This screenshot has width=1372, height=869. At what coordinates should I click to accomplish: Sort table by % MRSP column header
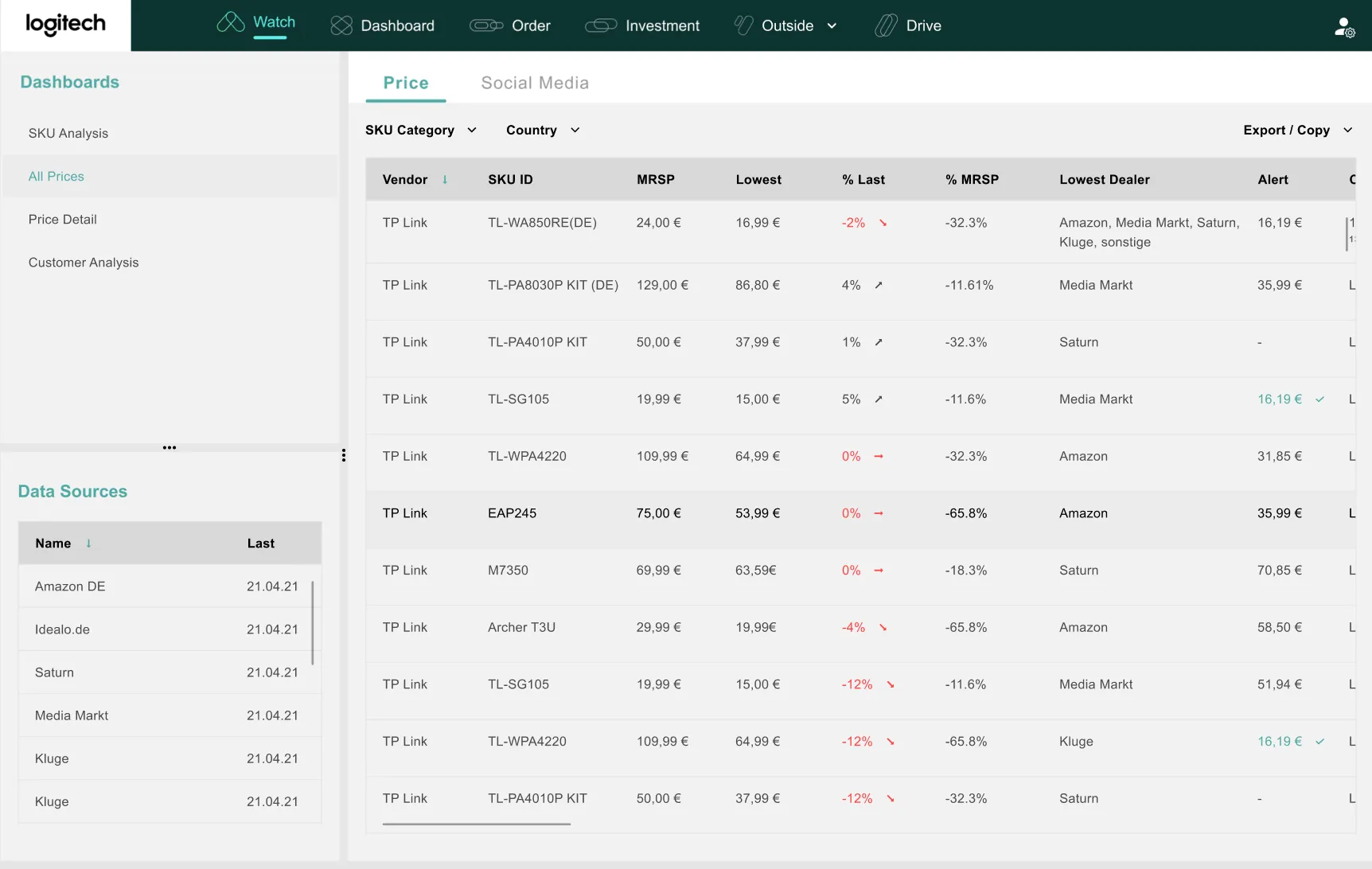pos(972,180)
